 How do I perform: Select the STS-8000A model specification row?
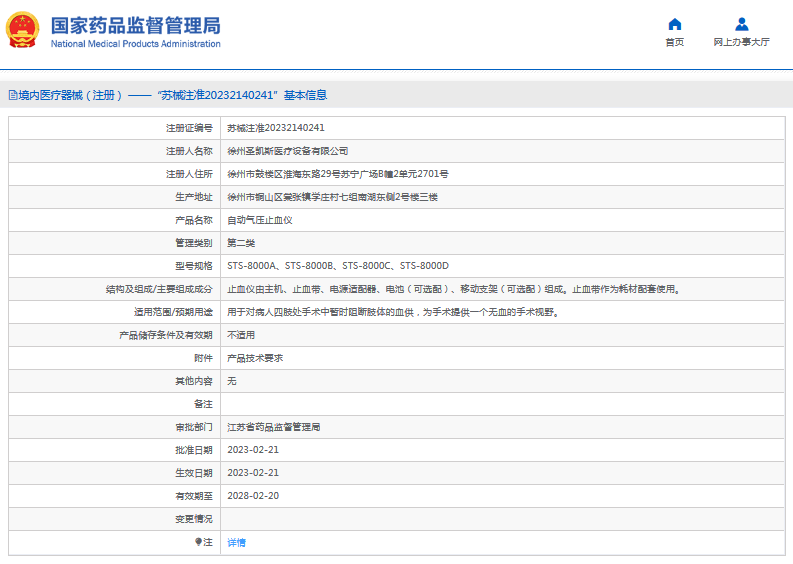[x=338, y=266]
